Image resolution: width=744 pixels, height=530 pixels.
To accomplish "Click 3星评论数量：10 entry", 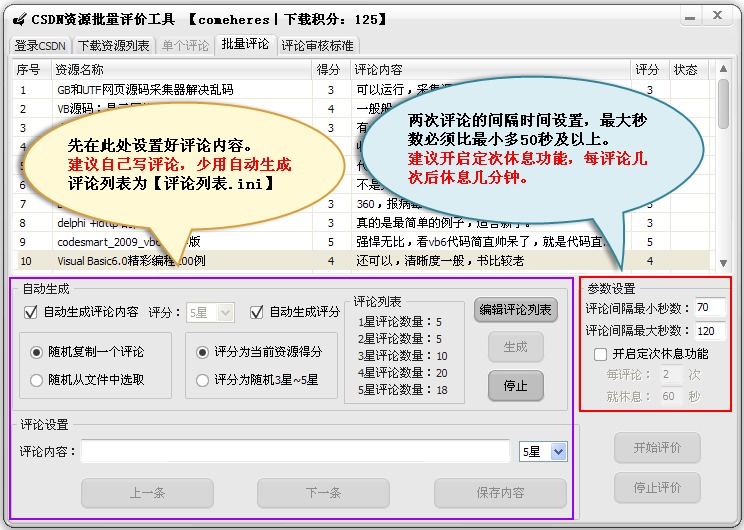I will pos(402,356).
